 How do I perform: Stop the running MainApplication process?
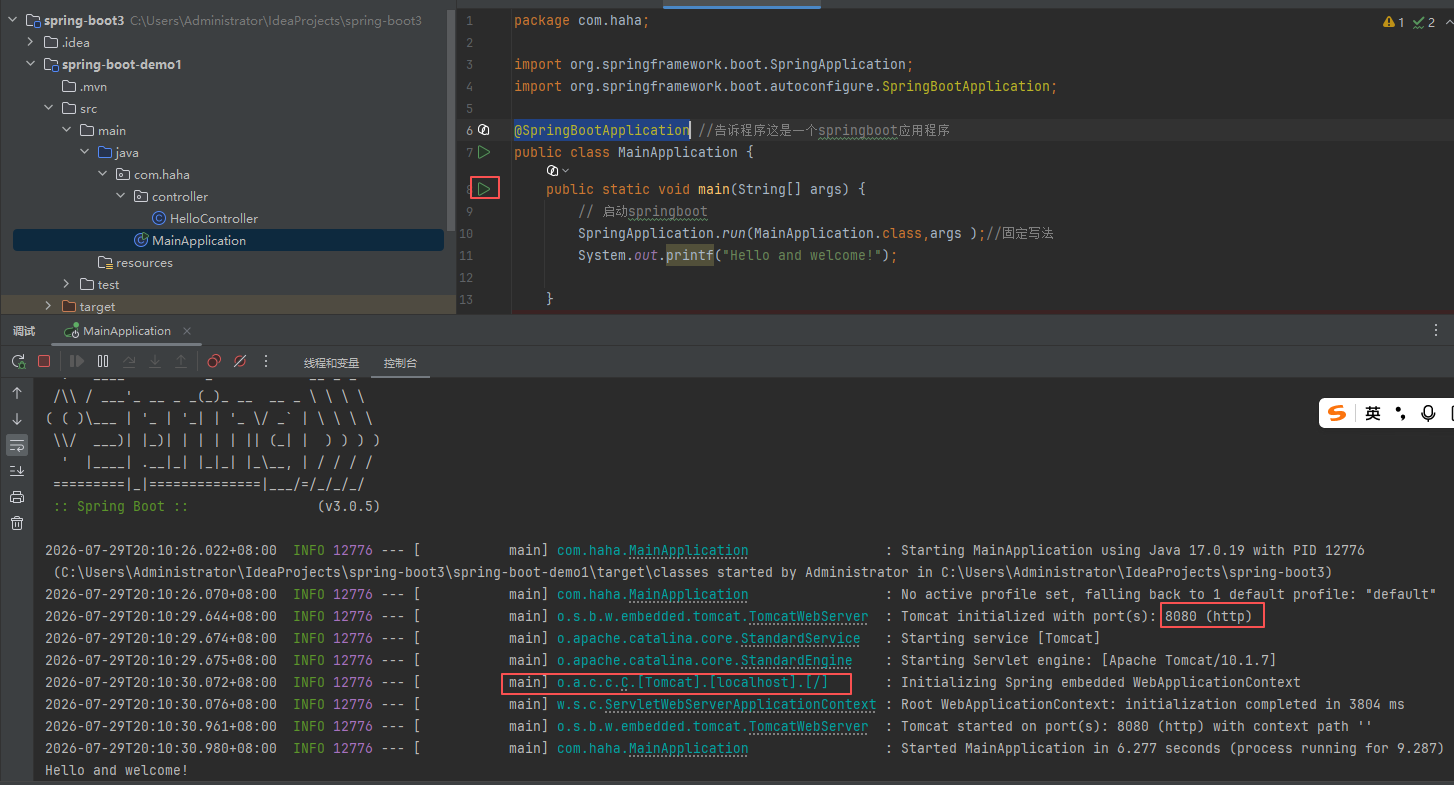pos(44,361)
